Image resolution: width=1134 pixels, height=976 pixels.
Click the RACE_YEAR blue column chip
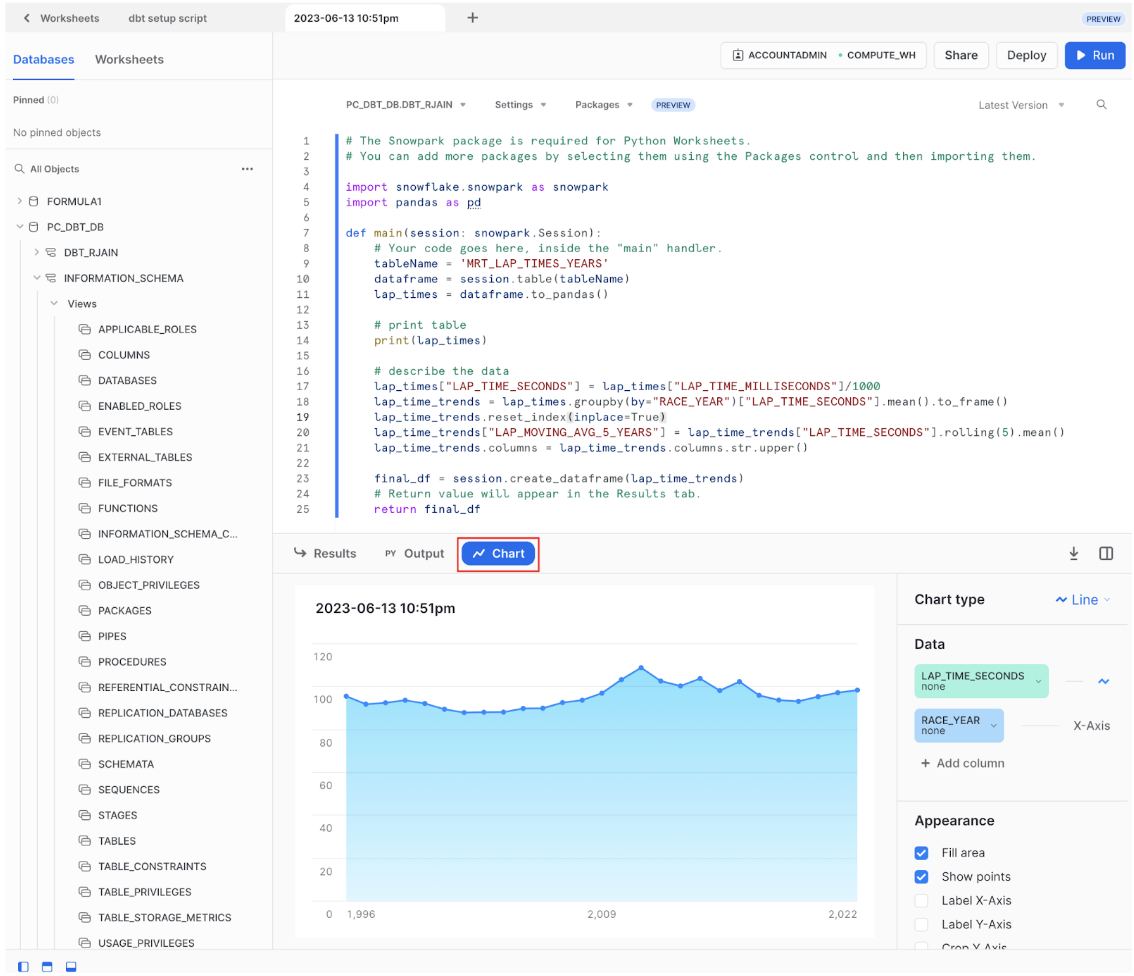coord(958,725)
